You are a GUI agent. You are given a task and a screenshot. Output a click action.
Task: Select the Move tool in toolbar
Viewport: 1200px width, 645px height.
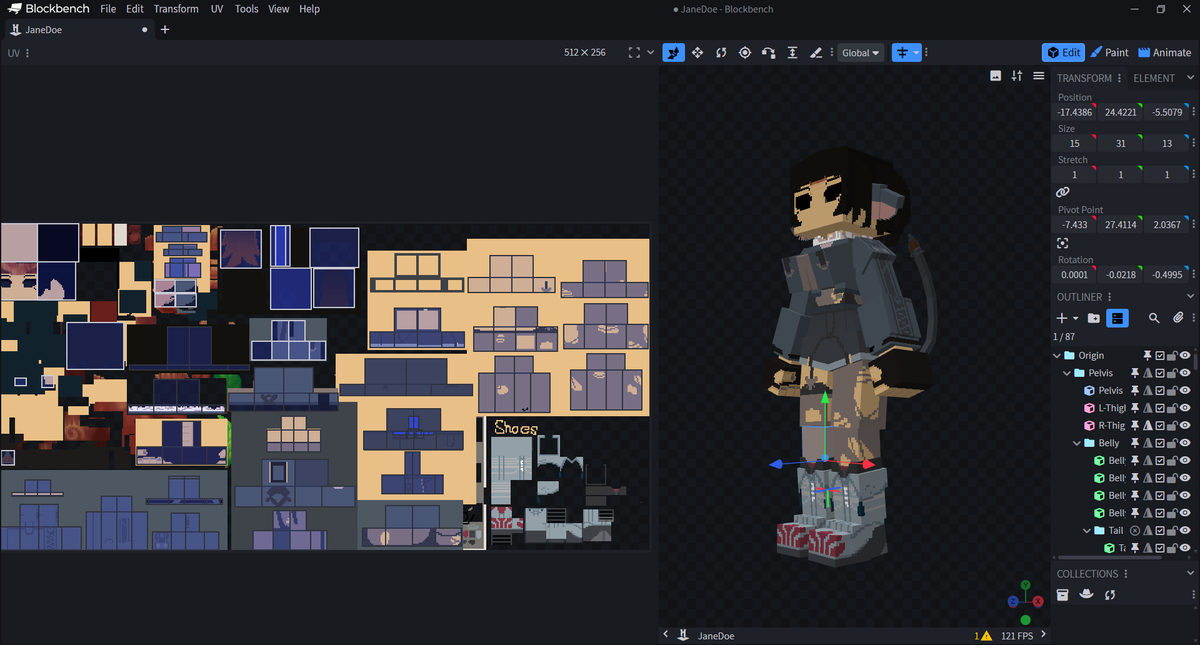point(674,52)
